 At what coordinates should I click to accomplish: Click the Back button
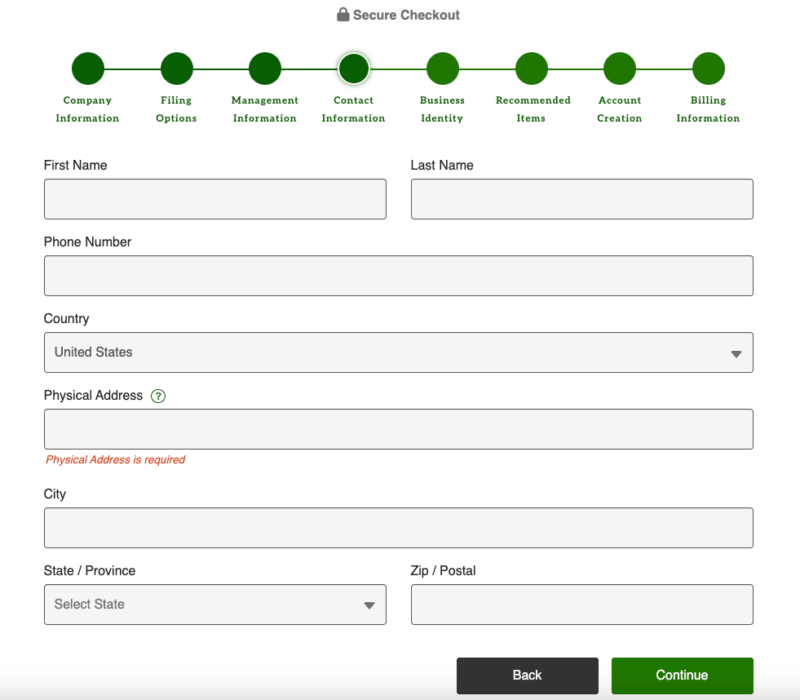tap(527, 676)
